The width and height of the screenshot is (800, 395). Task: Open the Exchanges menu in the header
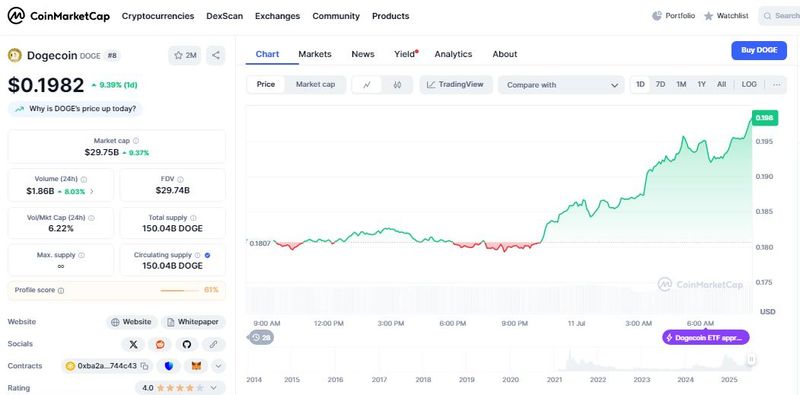[x=278, y=16]
